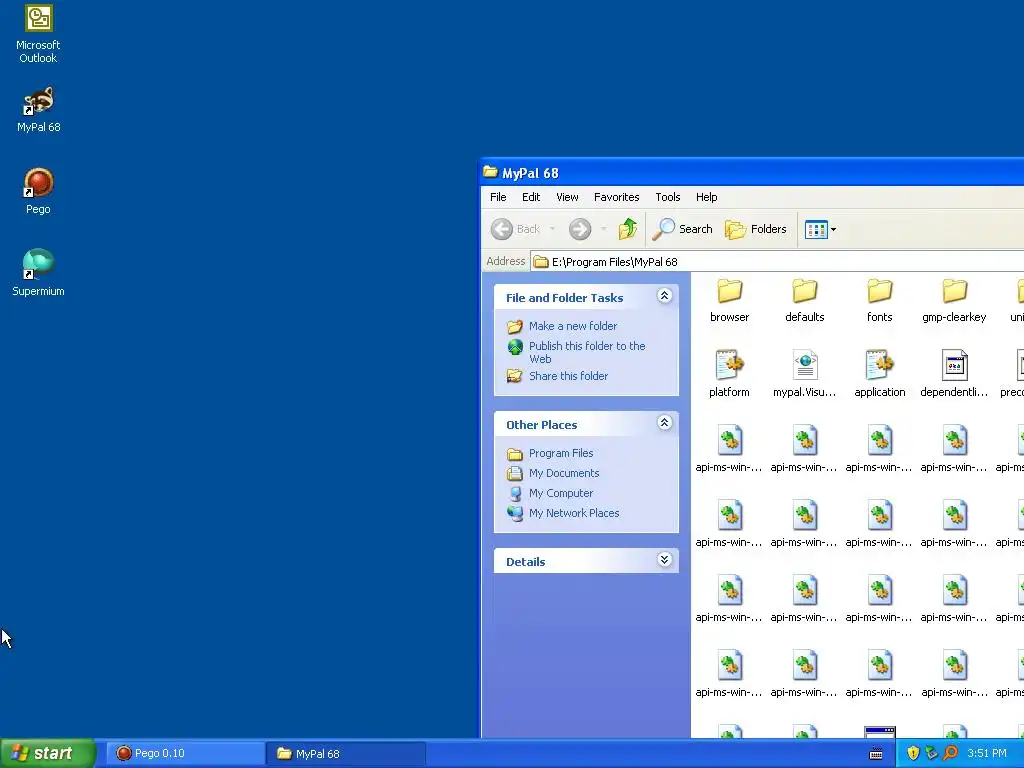Viewport: 1024px width, 768px height.
Task: Click the MyPal 68 title bar folder icon
Action: 490,172
